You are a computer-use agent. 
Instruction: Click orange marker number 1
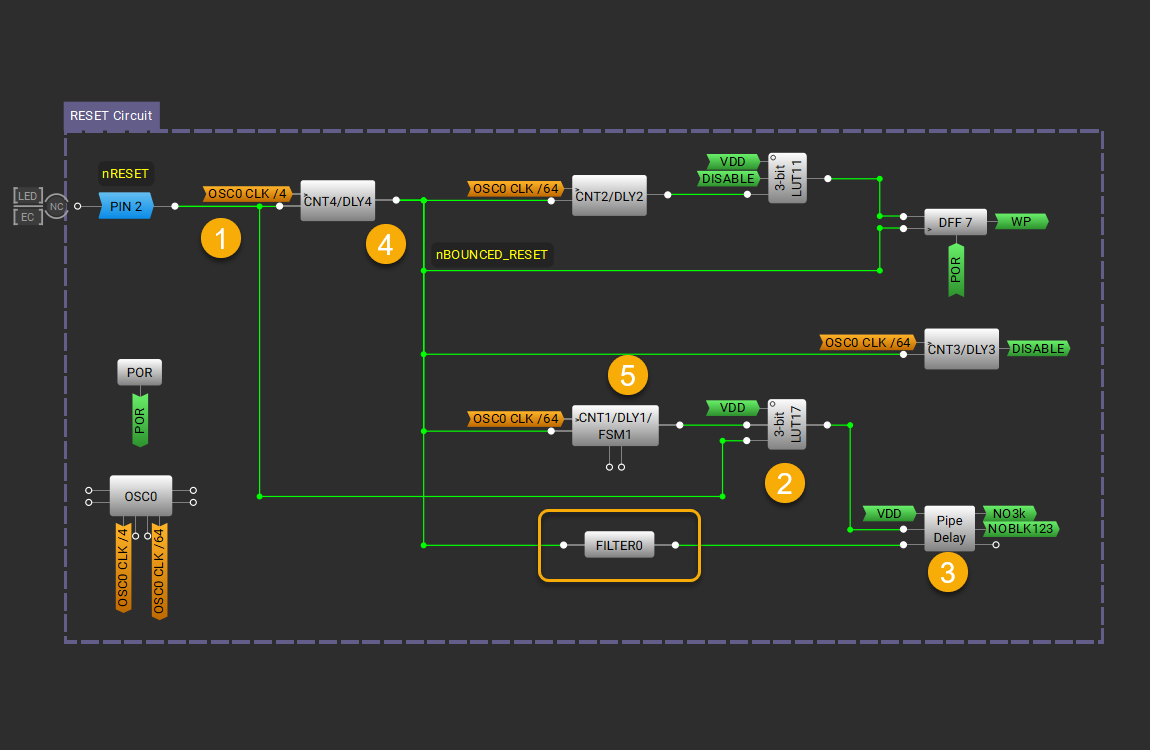click(x=220, y=238)
